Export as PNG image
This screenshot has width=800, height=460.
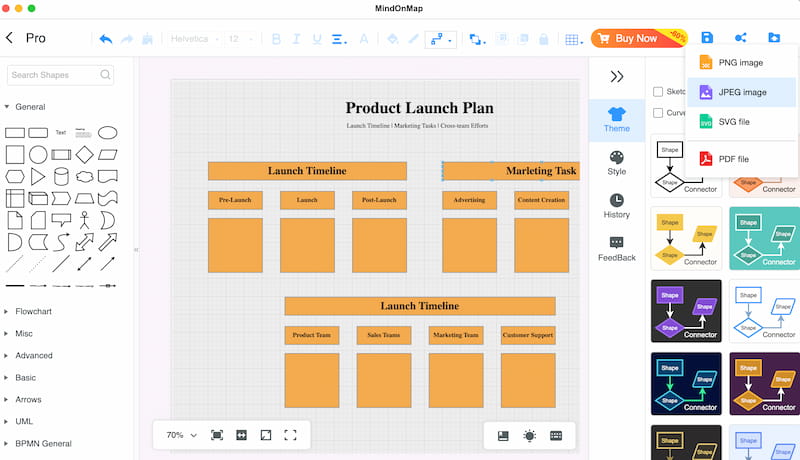point(741,62)
